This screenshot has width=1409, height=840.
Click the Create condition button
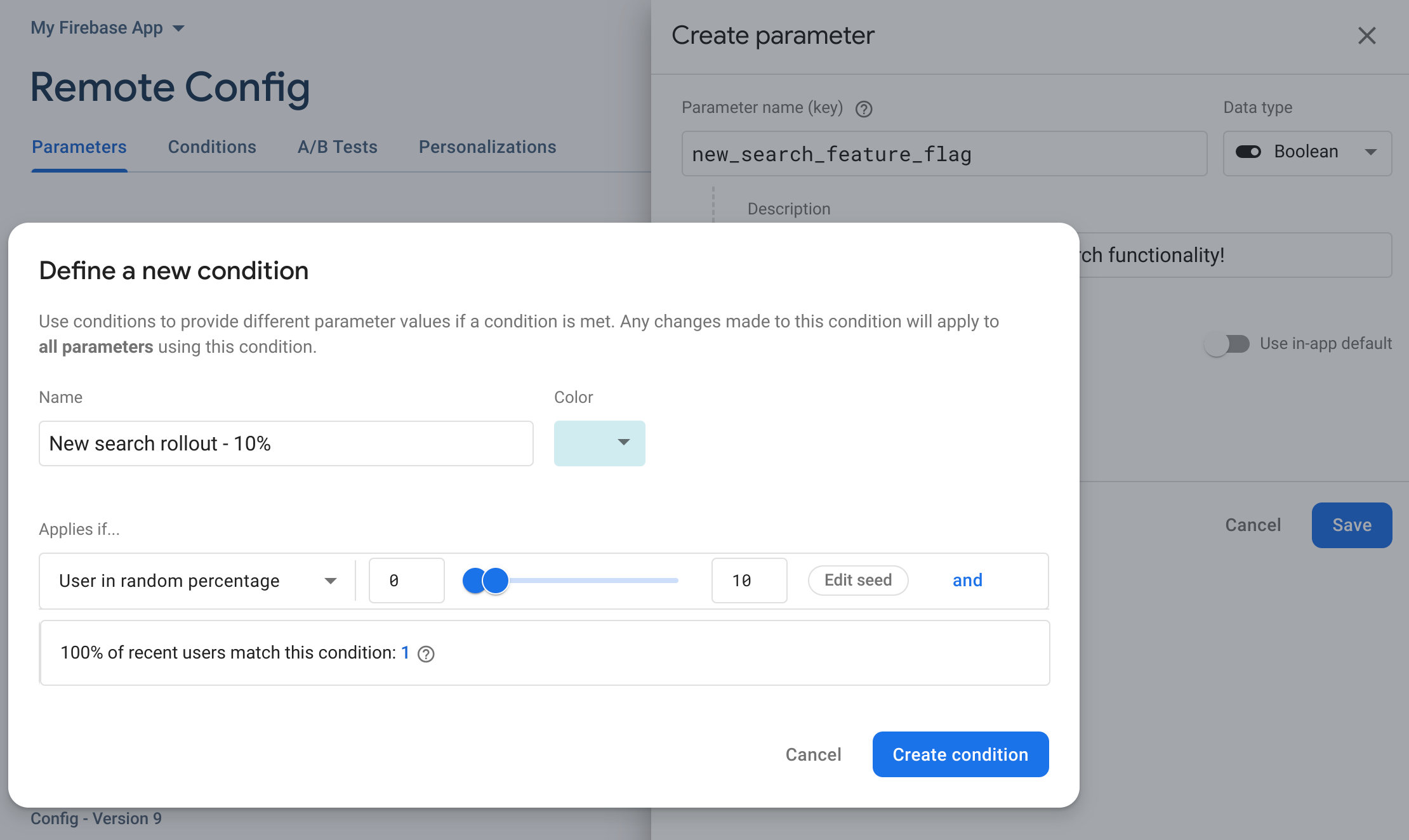tap(961, 754)
